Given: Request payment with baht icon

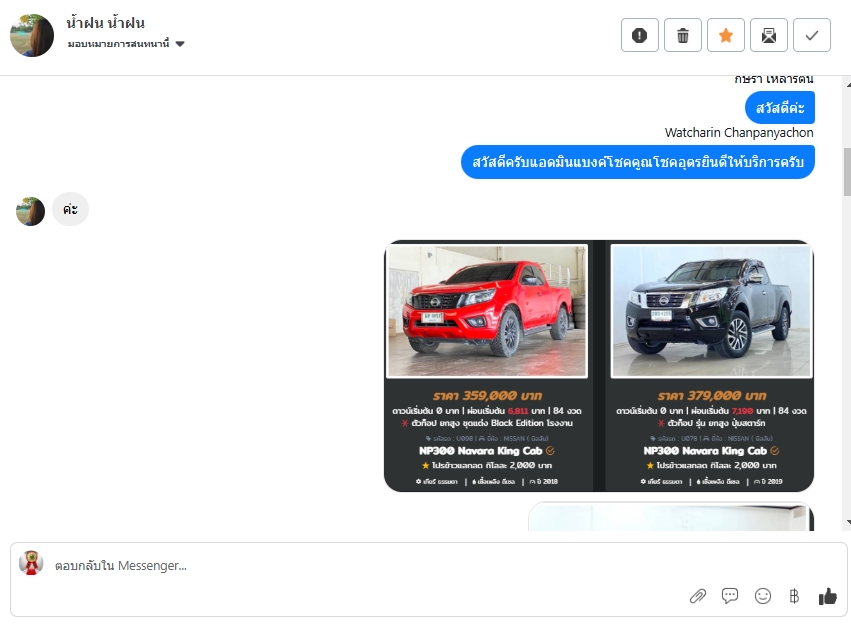Looking at the screenshot, I should tap(794, 596).
